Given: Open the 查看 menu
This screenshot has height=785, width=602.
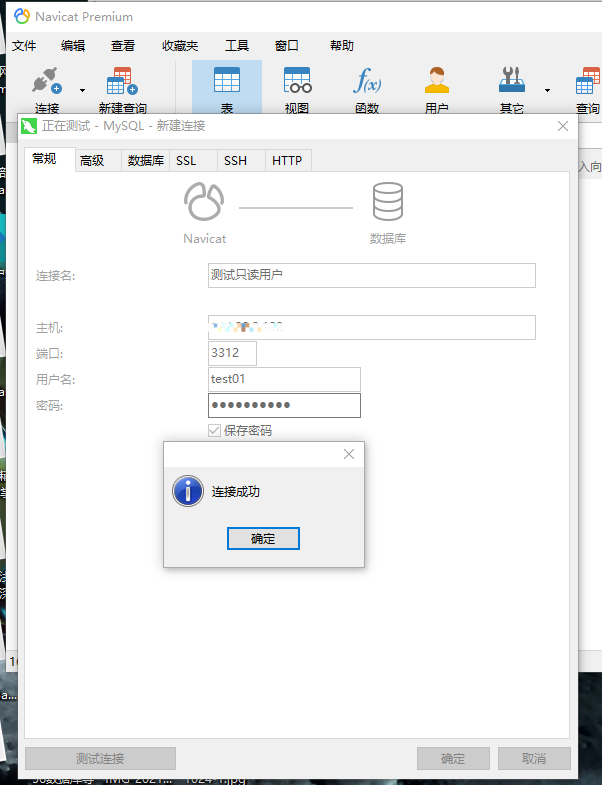Looking at the screenshot, I should (x=123, y=46).
